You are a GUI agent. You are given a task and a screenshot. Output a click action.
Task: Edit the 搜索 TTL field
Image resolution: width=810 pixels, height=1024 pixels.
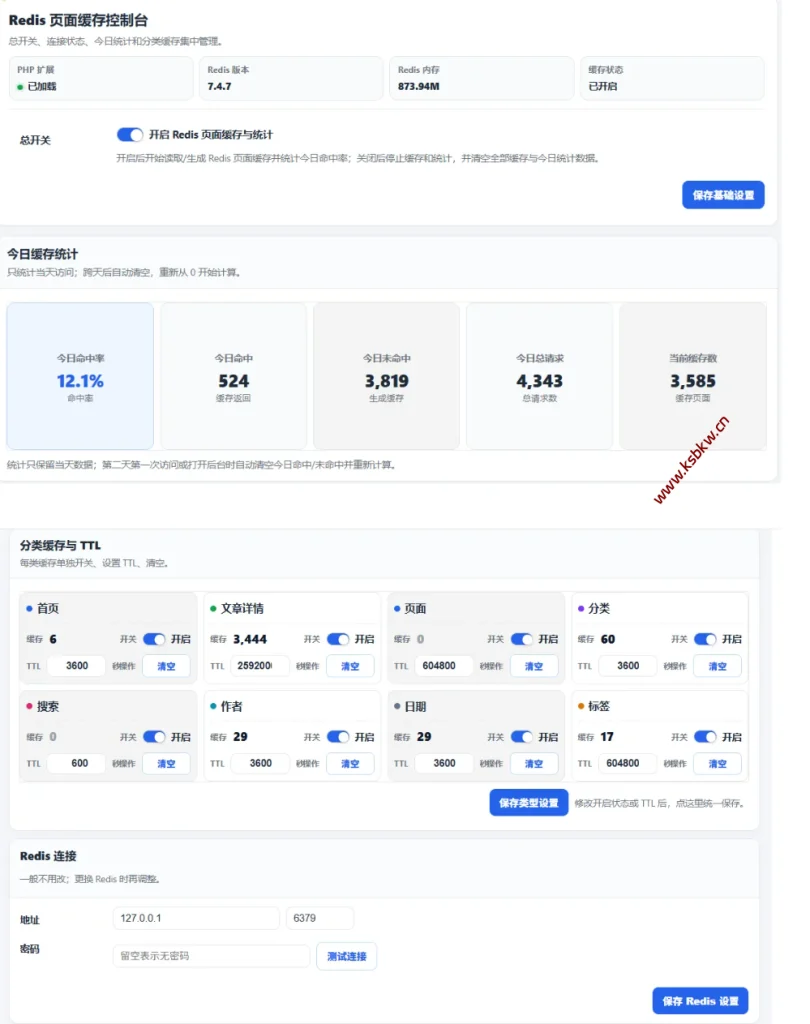coord(76,763)
